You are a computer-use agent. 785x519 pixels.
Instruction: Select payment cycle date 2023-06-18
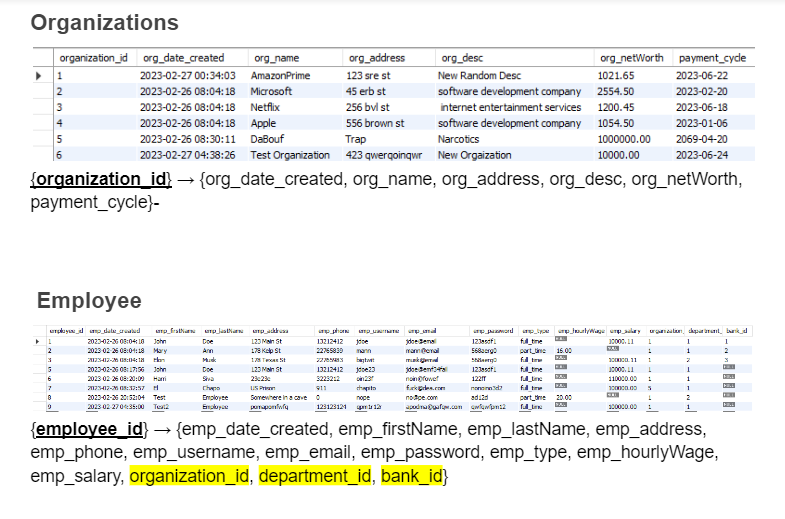[702, 108]
